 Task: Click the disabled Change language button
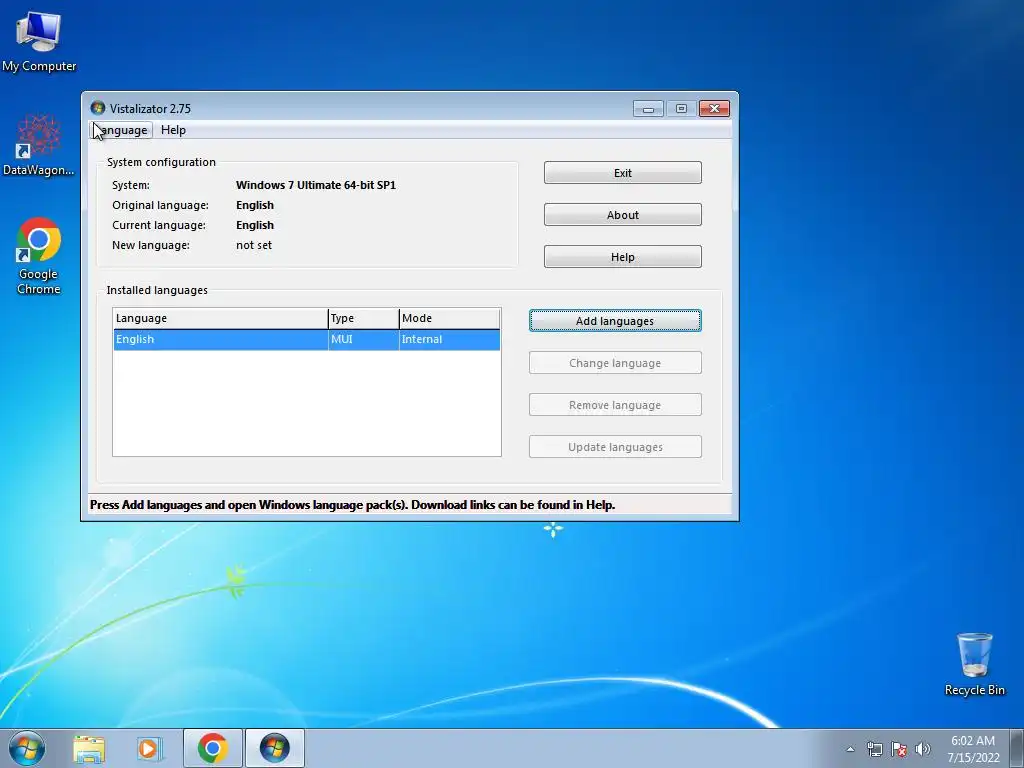[615, 363]
